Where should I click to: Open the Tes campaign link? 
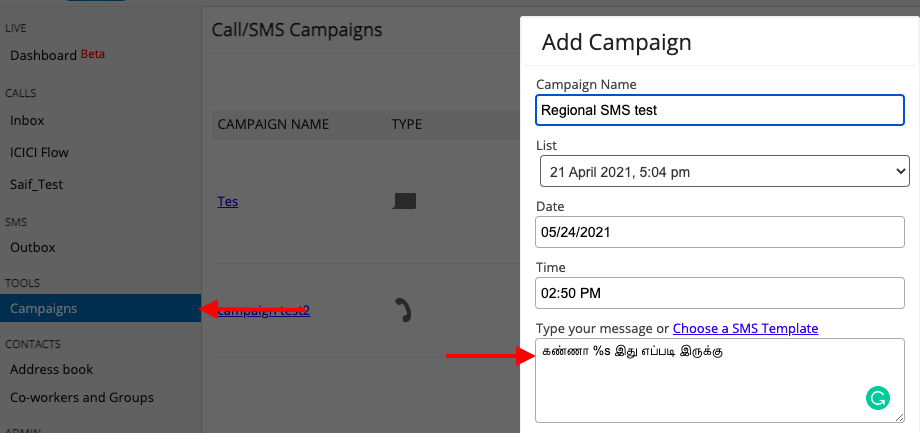[228, 201]
